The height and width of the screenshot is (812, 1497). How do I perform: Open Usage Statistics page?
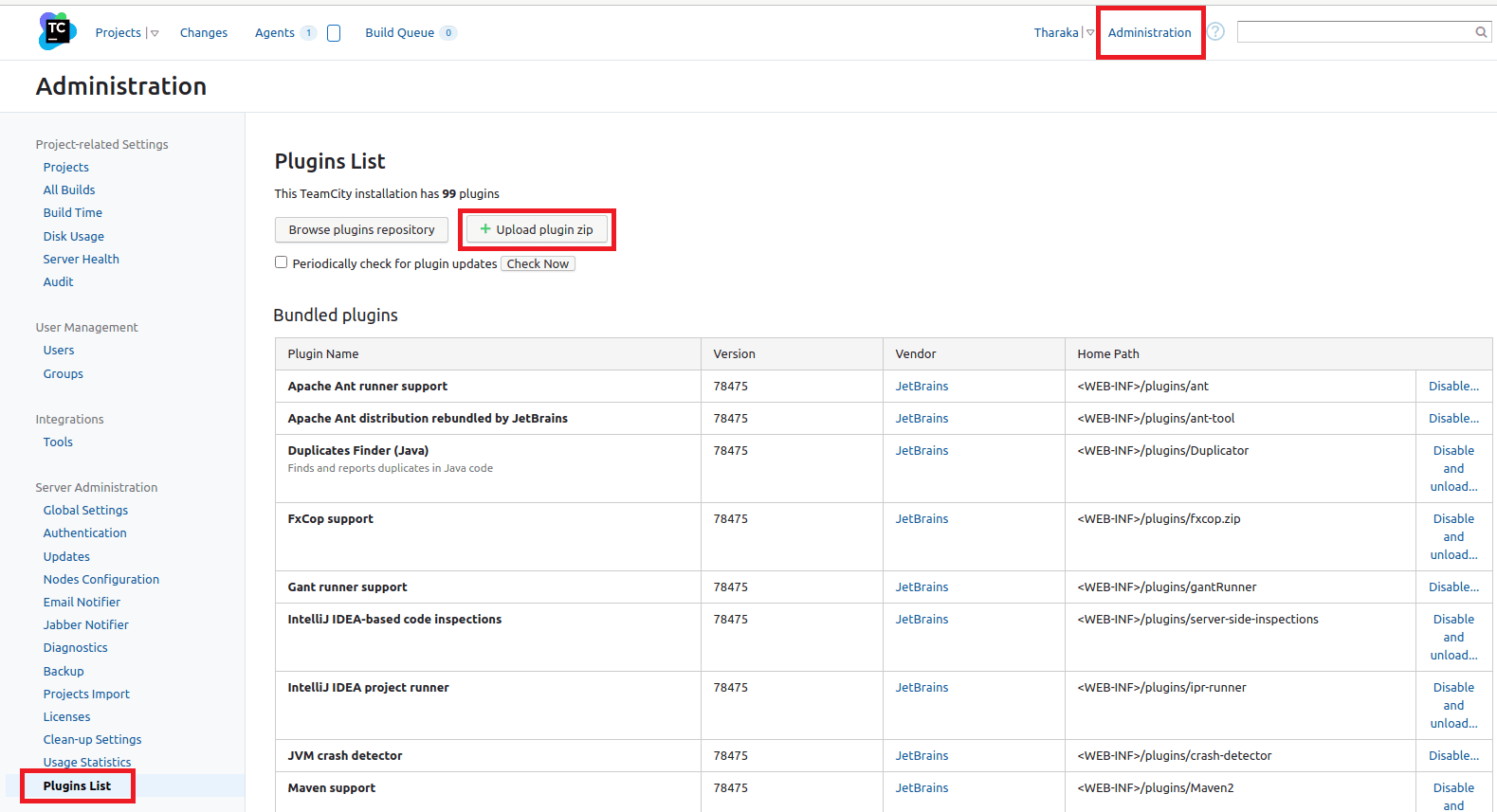pos(87,762)
